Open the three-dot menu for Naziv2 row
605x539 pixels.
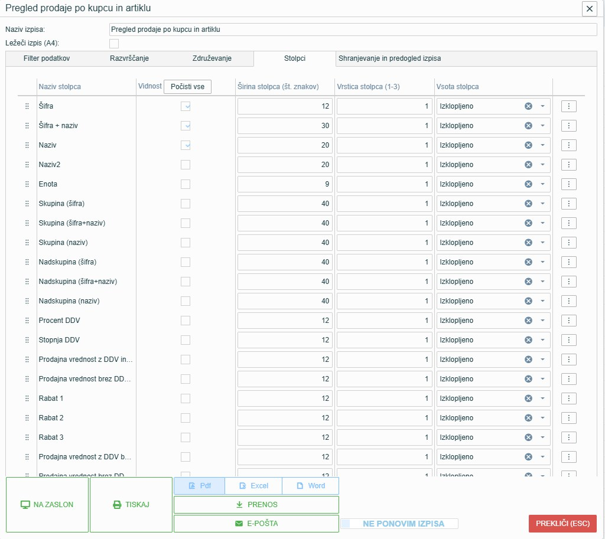(x=568, y=165)
